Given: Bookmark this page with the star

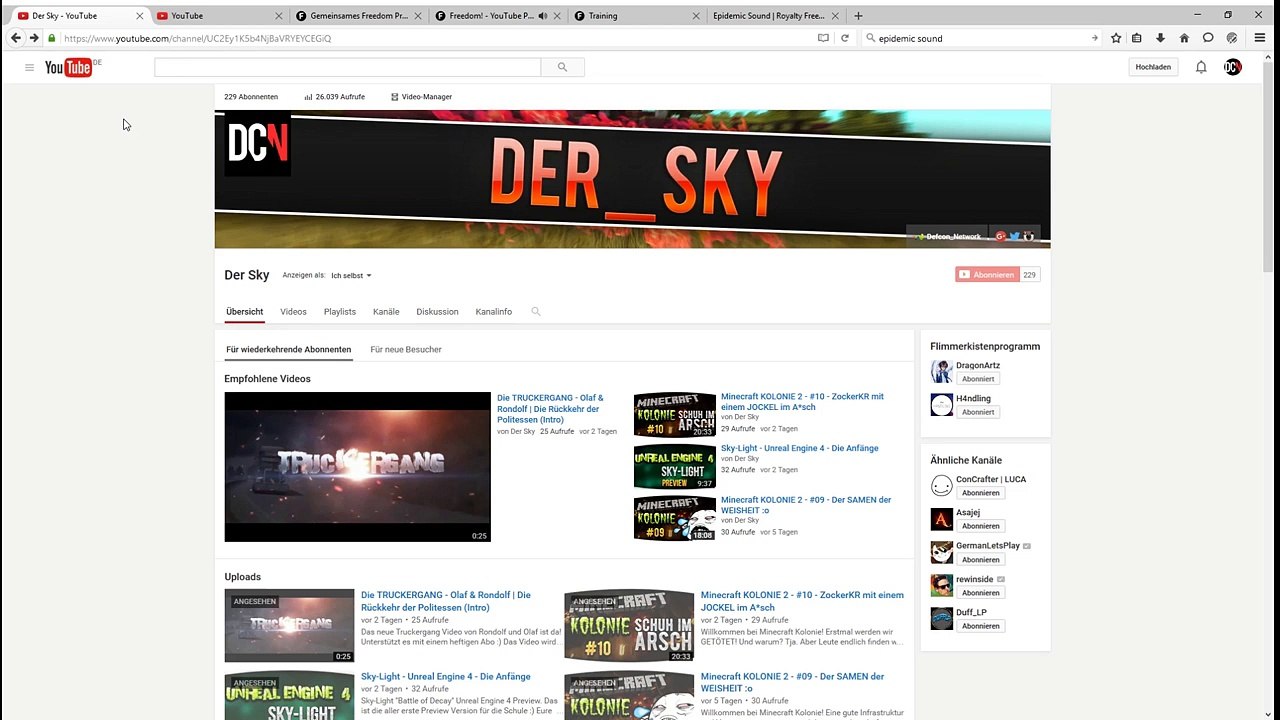Looking at the screenshot, I should [x=1116, y=38].
